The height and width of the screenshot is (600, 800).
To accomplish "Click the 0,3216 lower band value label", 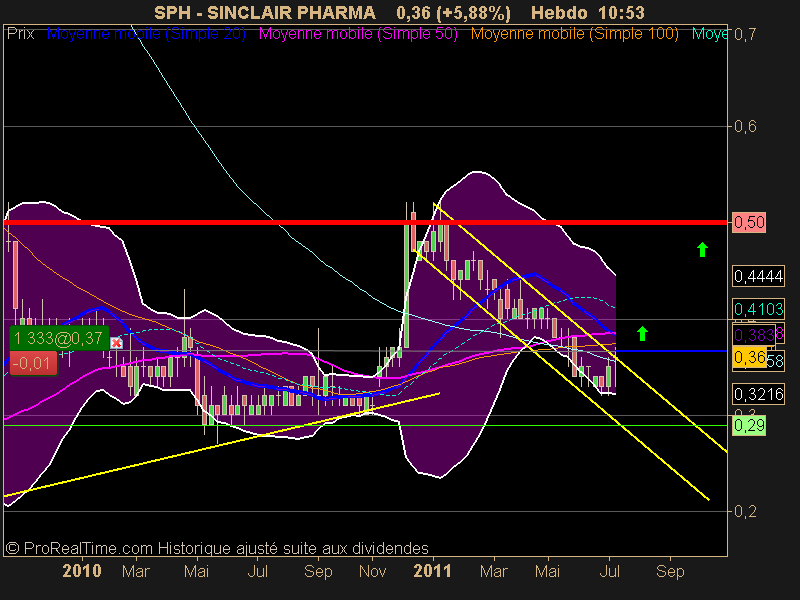I will point(758,394).
